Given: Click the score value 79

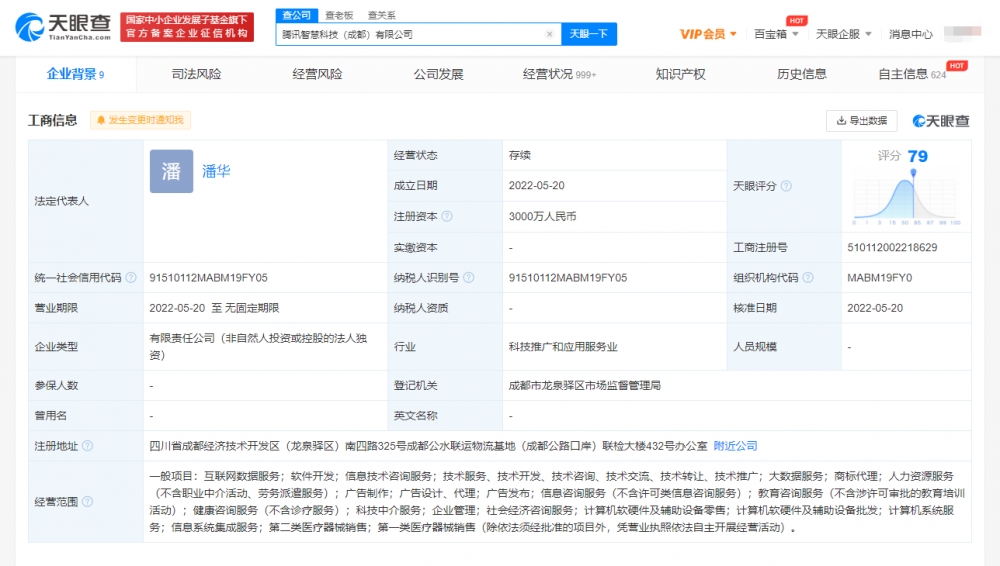Looking at the screenshot, I should 918,156.
